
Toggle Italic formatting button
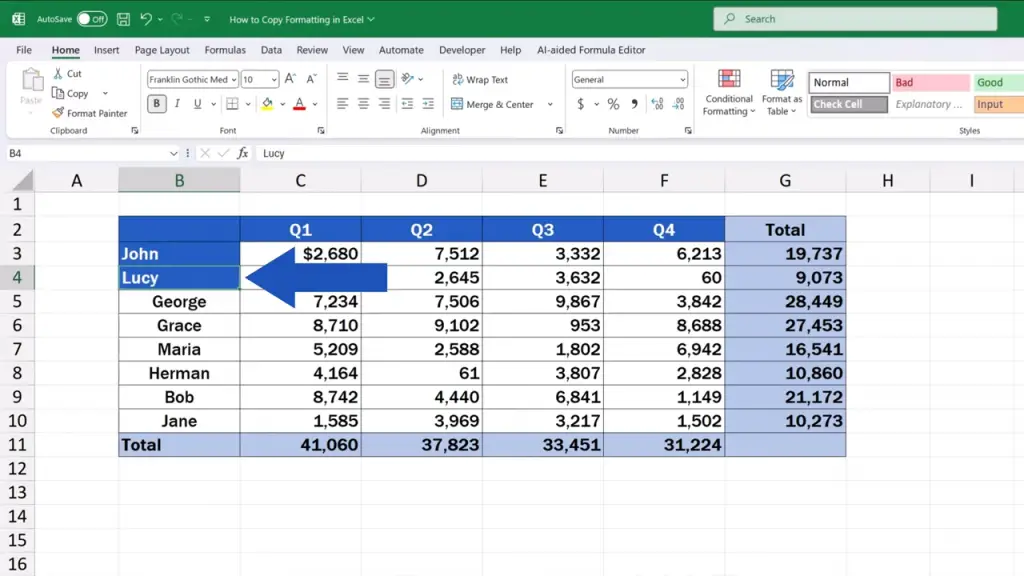tap(177, 104)
